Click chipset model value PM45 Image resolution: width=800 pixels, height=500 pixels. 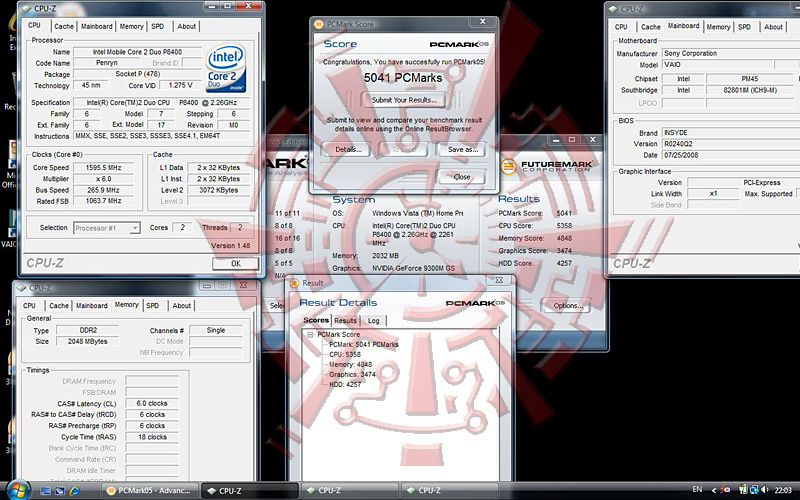tap(750, 79)
